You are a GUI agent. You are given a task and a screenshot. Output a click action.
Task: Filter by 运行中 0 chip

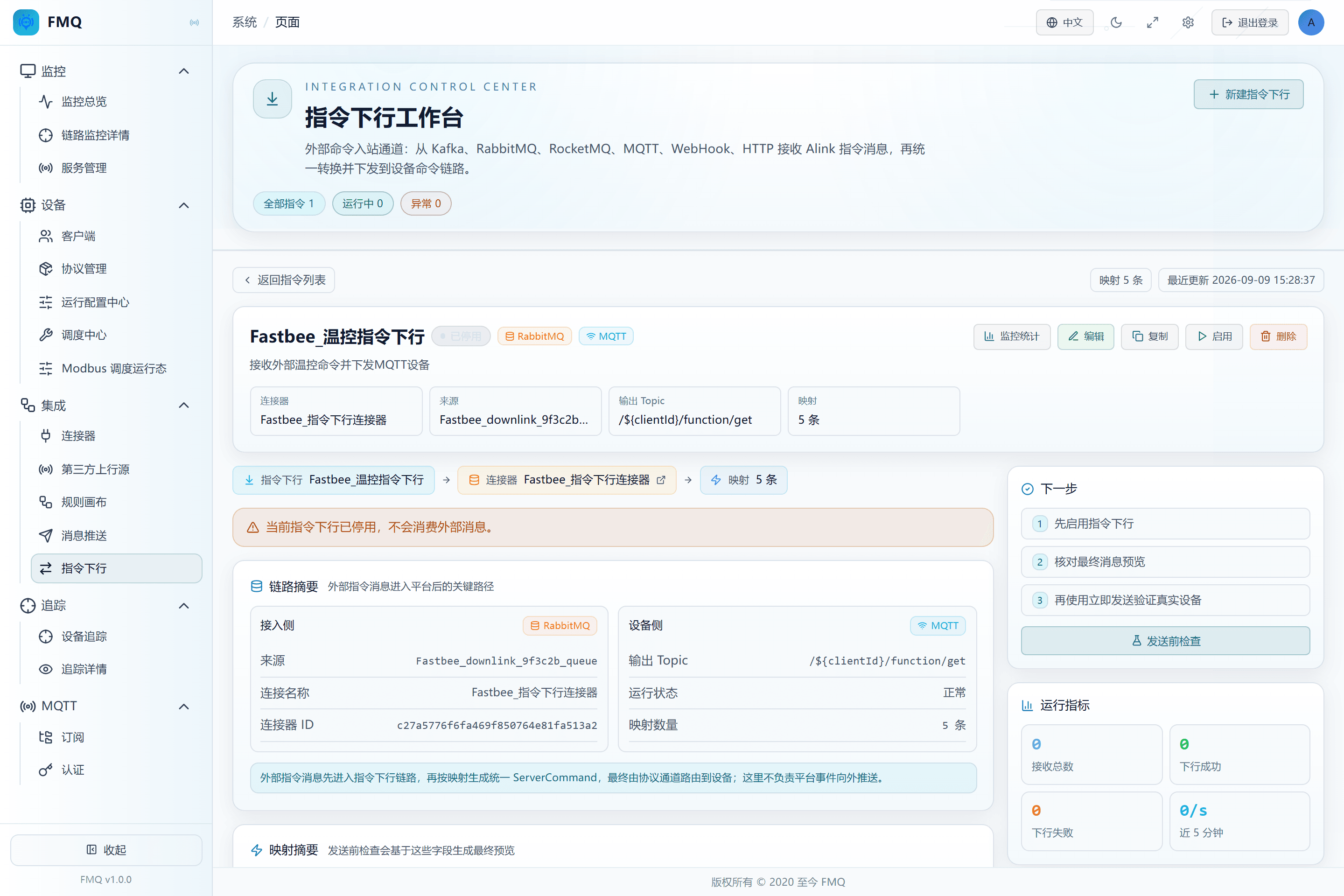tap(362, 203)
